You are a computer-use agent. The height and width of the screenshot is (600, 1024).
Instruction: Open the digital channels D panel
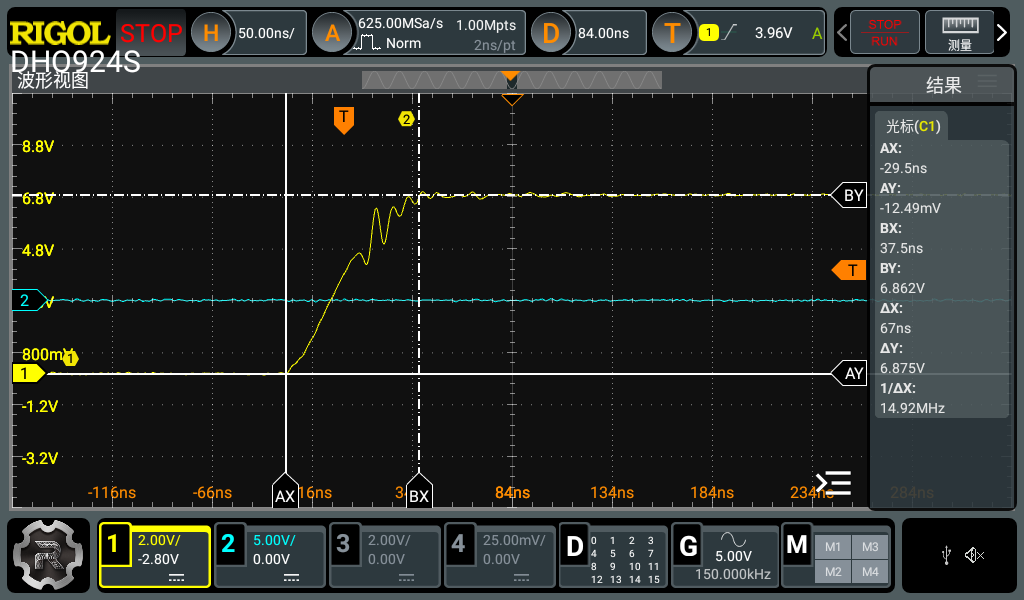click(x=575, y=546)
